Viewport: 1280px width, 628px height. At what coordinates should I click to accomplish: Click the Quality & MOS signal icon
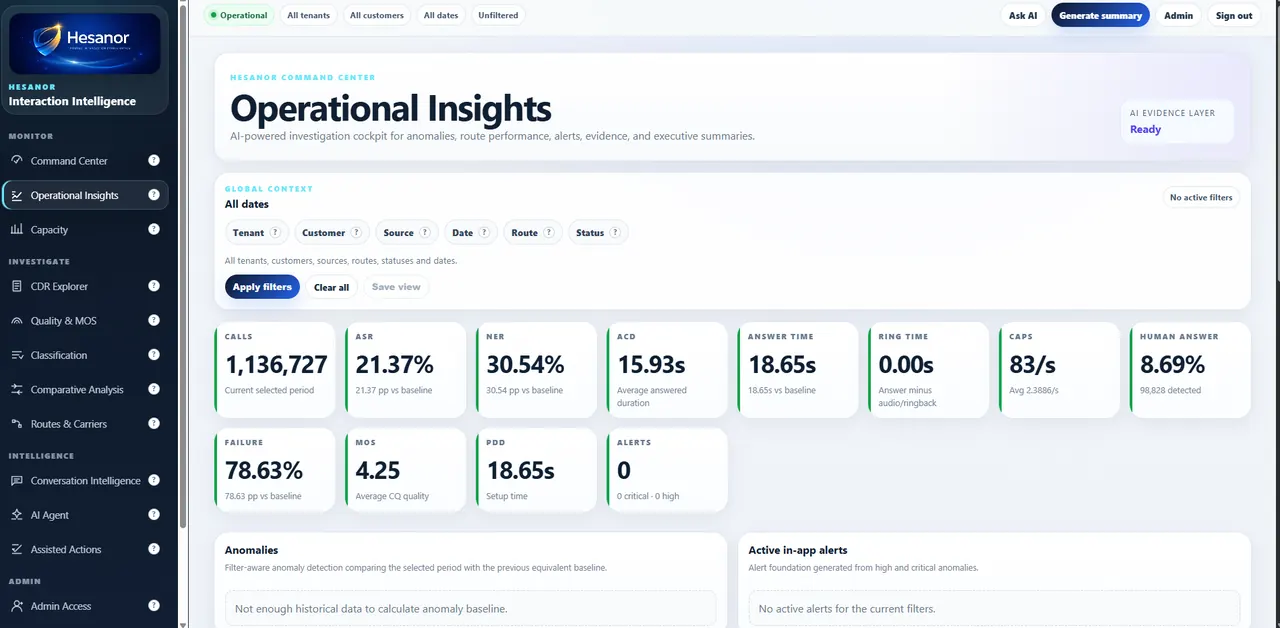17,321
